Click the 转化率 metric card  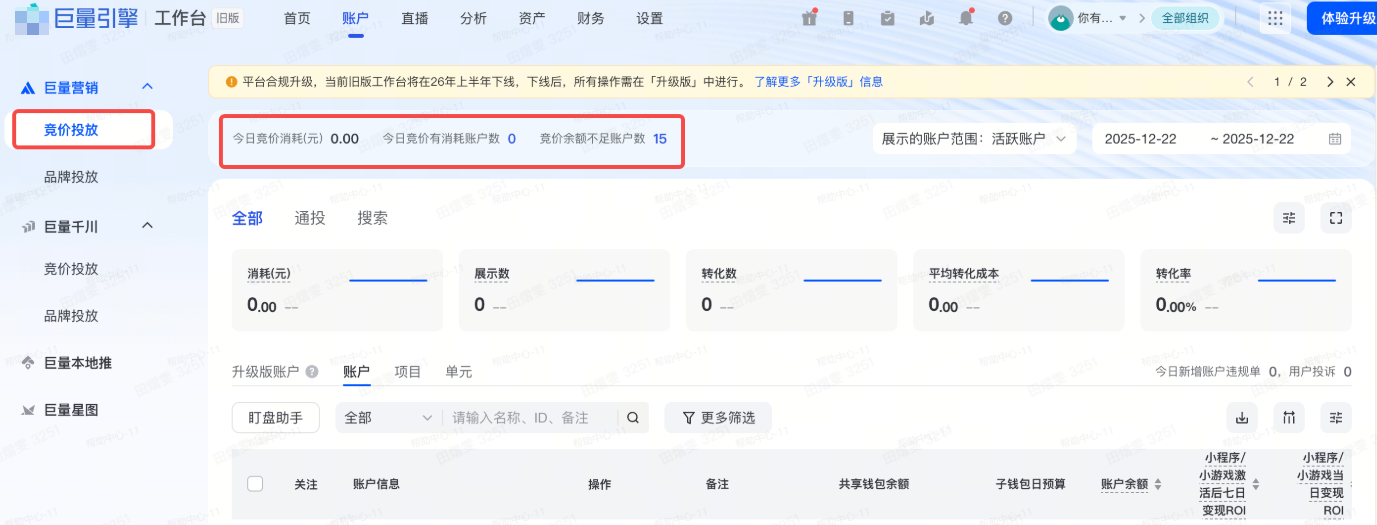tap(1246, 291)
